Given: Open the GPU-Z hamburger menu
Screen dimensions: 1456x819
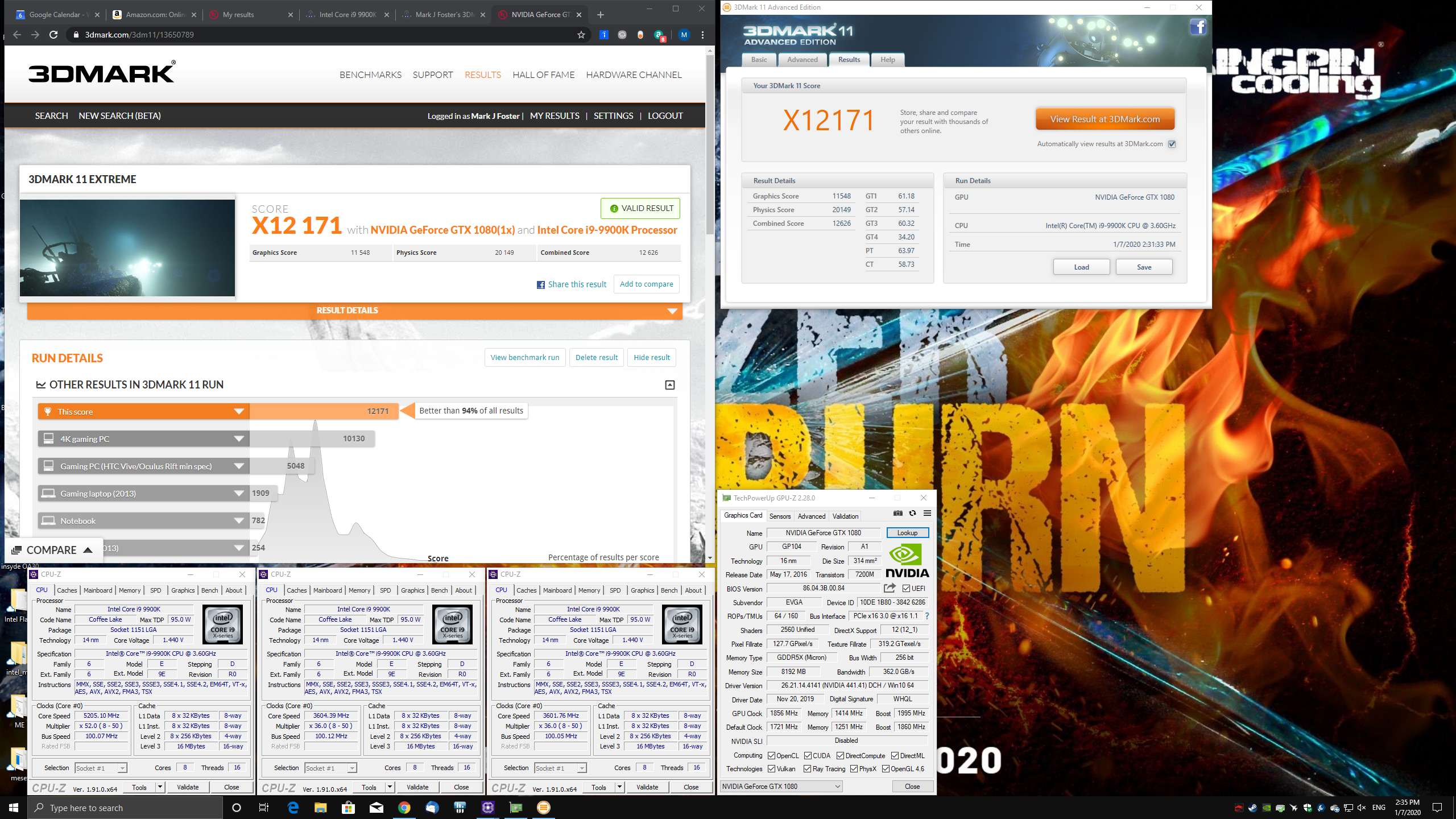Looking at the screenshot, I should click(x=927, y=513).
